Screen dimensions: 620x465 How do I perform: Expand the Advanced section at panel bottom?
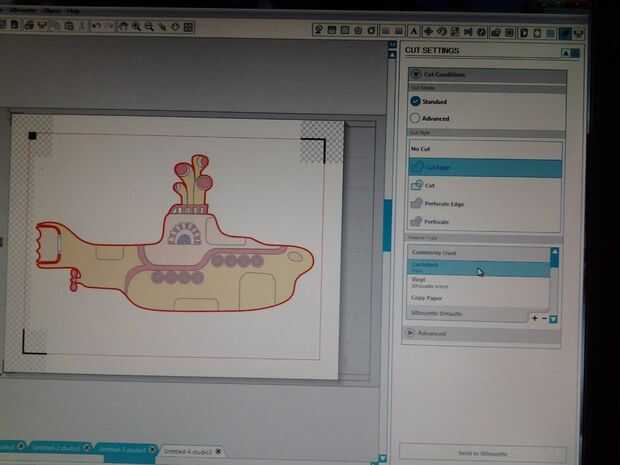(x=411, y=333)
